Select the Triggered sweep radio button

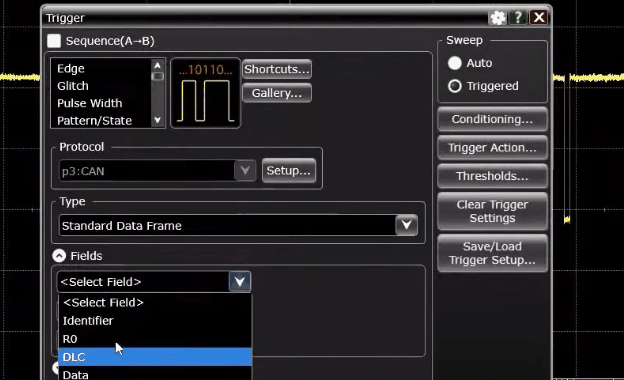point(455,86)
